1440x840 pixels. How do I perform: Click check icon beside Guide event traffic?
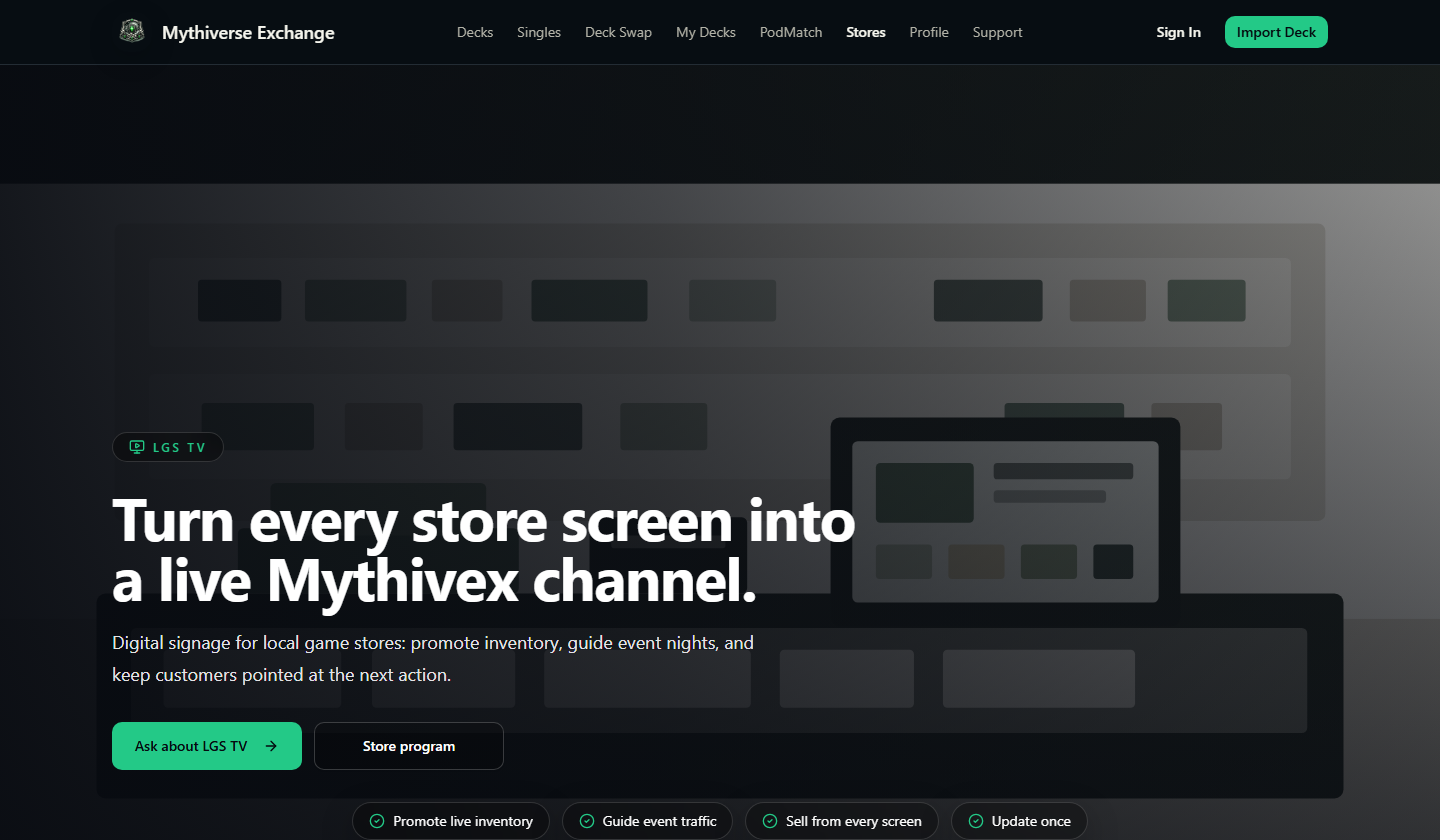pos(587,821)
